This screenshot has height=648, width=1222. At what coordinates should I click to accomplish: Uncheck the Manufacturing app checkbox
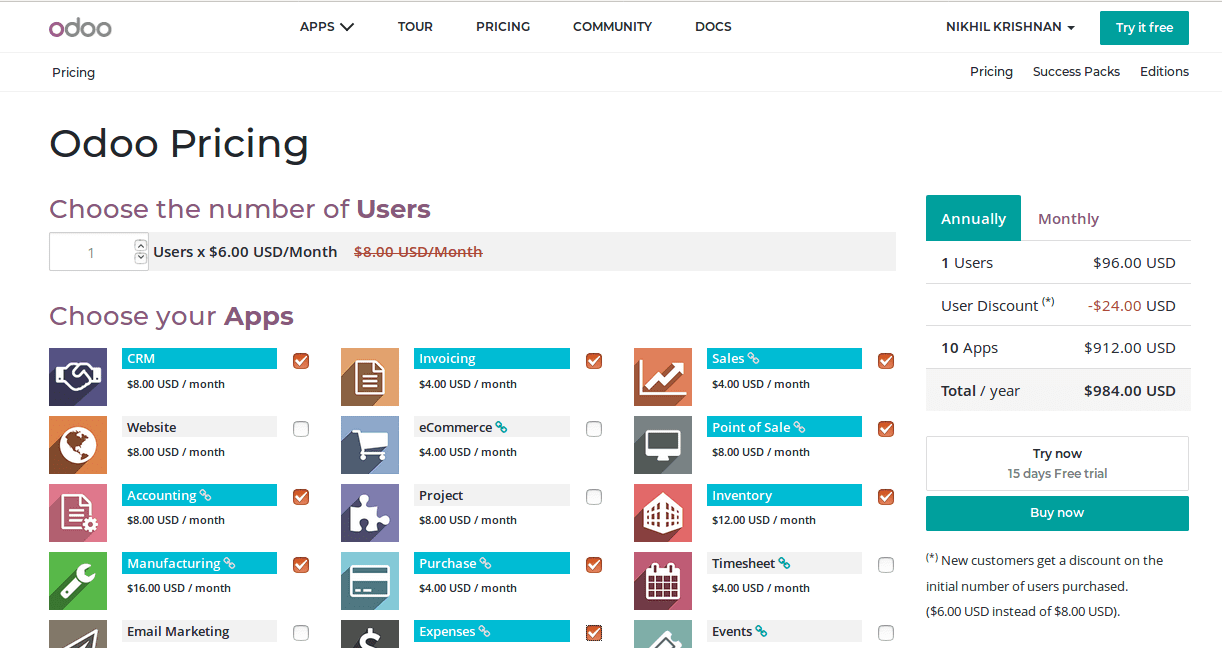[301, 565]
